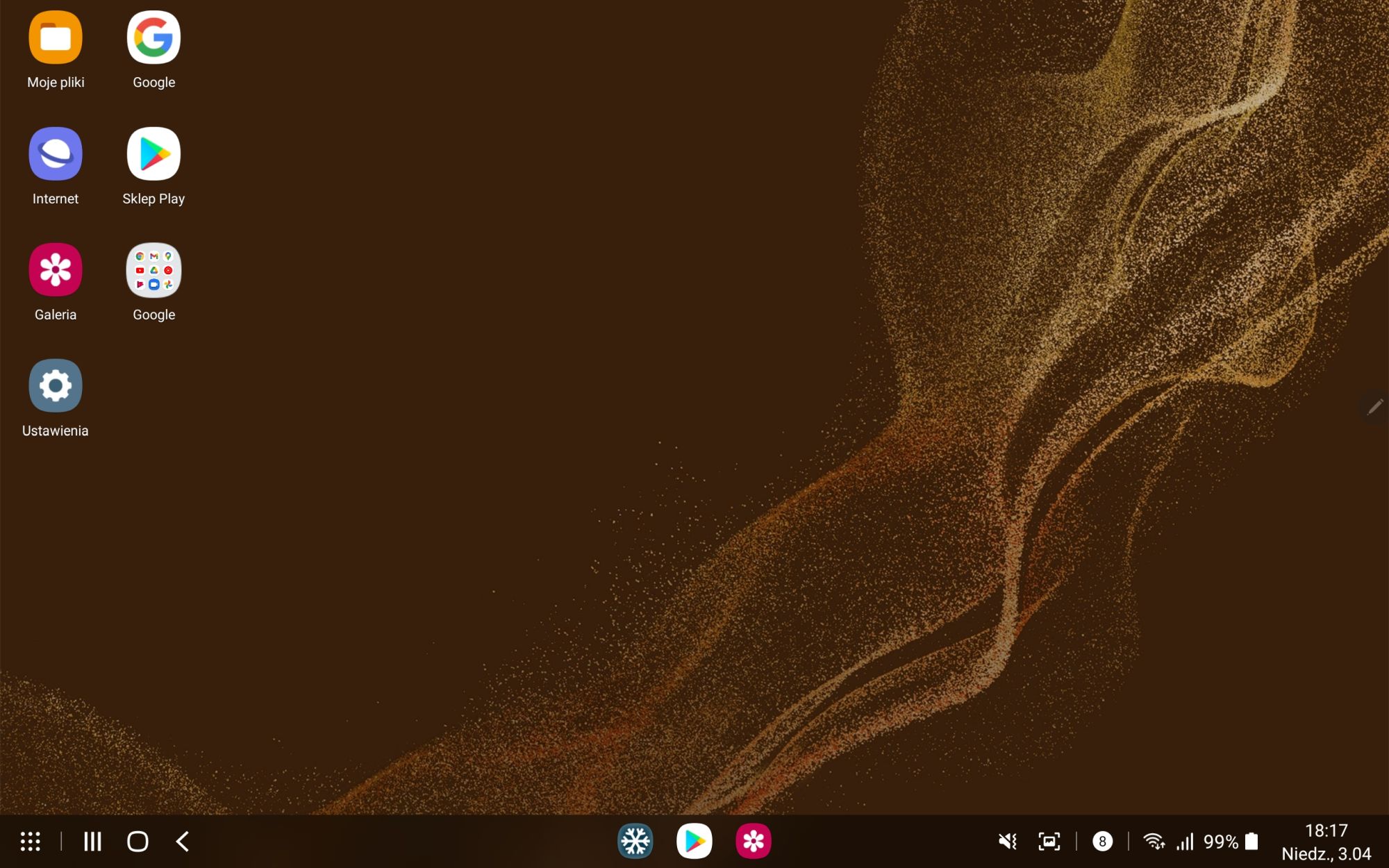Show recent apps in navigation bar
Screen dimensions: 1389x868
coord(92,842)
